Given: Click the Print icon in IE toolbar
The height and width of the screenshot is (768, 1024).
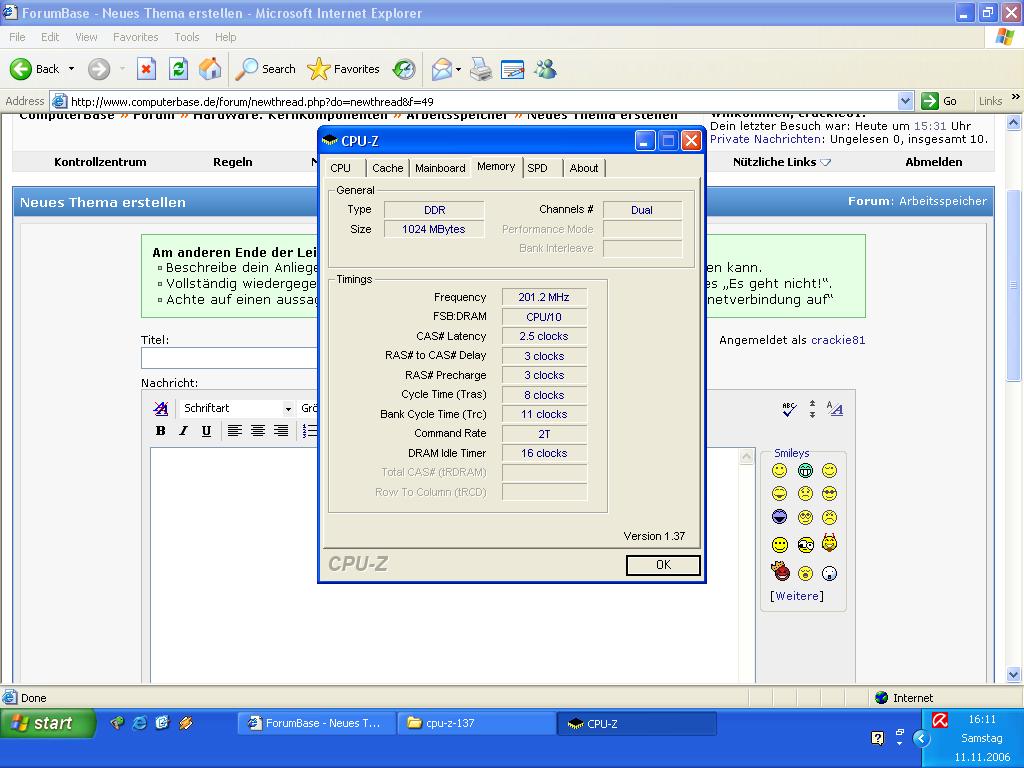Looking at the screenshot, I should 481,69.
